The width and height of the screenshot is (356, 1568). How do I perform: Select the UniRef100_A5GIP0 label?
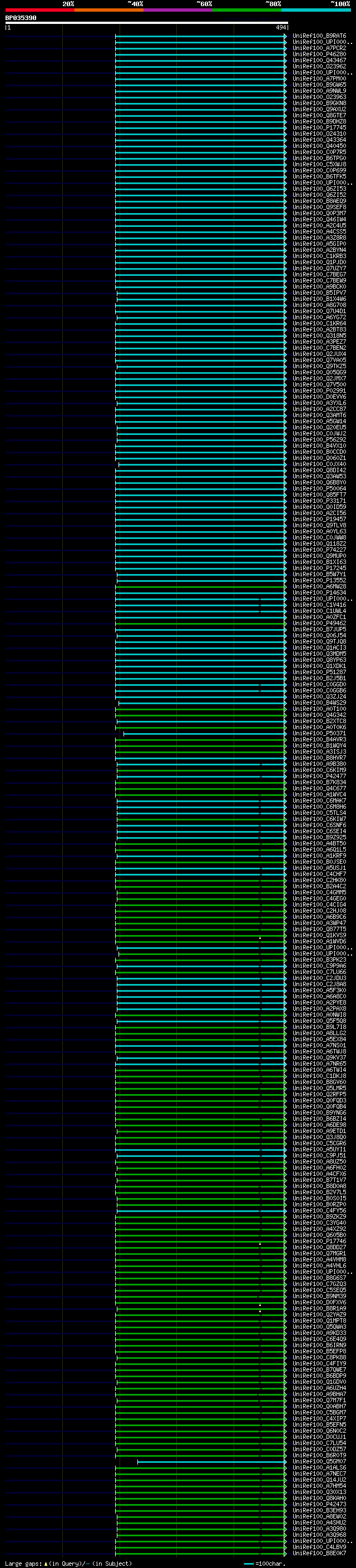point(319,244)
